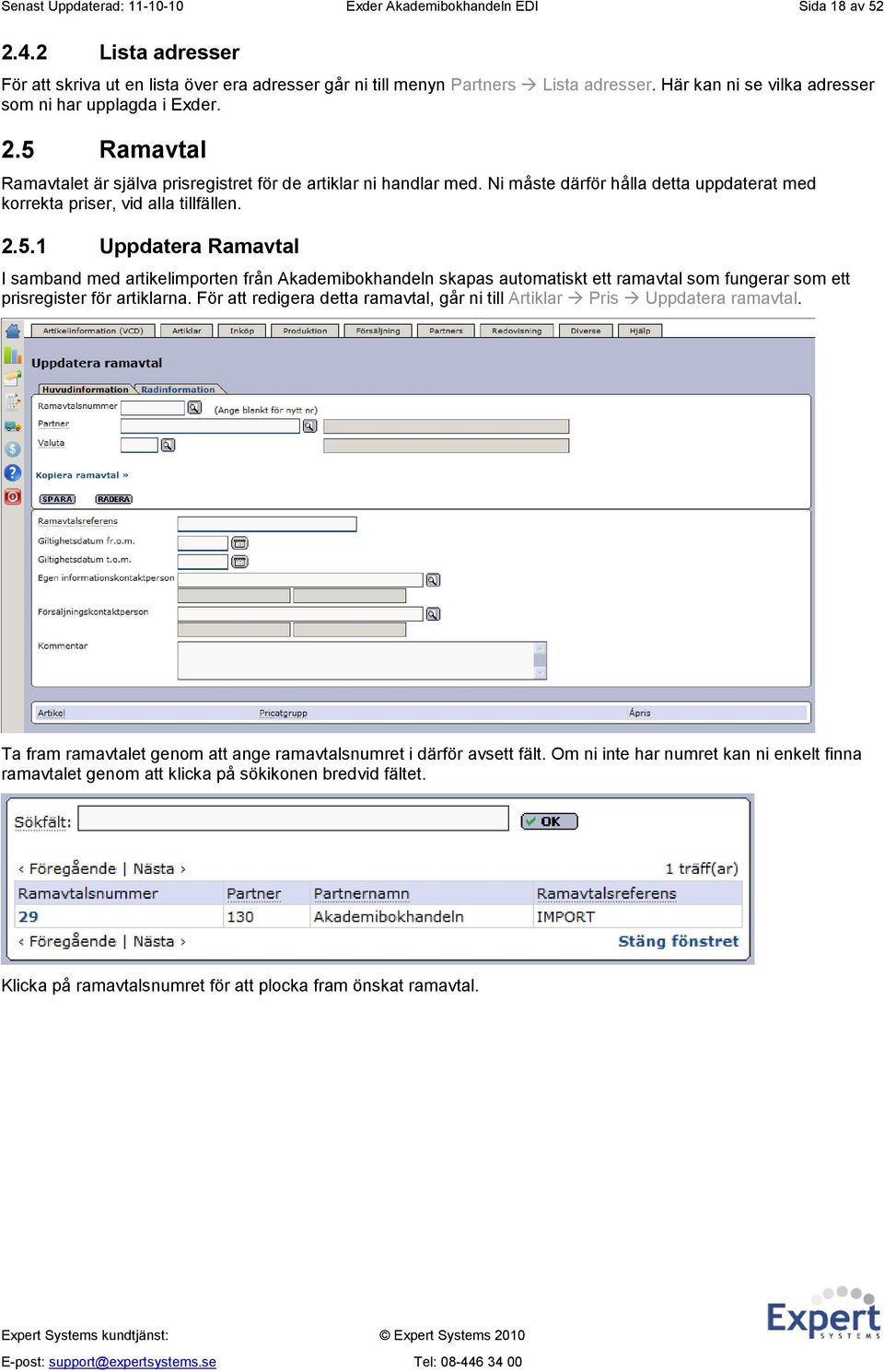Open the Produktion menu

pos(305,331)
